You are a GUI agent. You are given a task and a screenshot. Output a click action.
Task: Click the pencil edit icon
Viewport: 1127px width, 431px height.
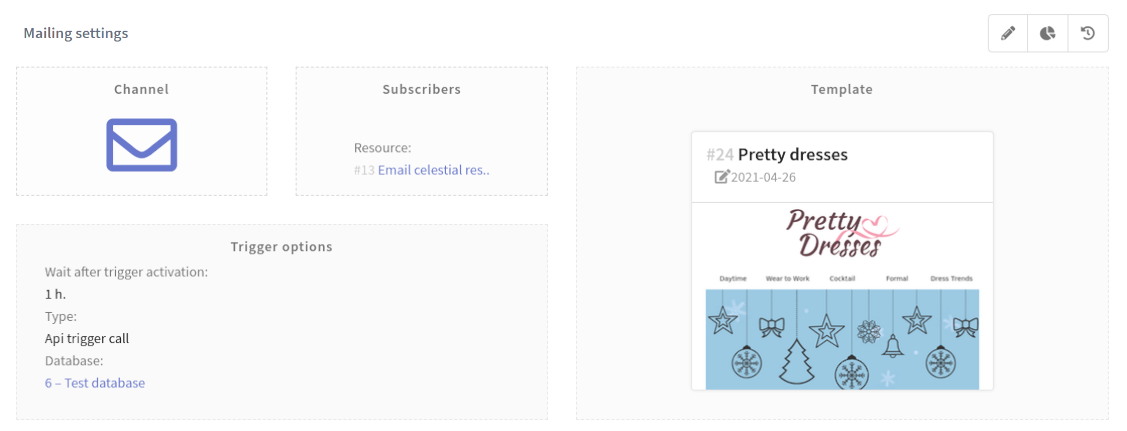(x=1008, y=34)
